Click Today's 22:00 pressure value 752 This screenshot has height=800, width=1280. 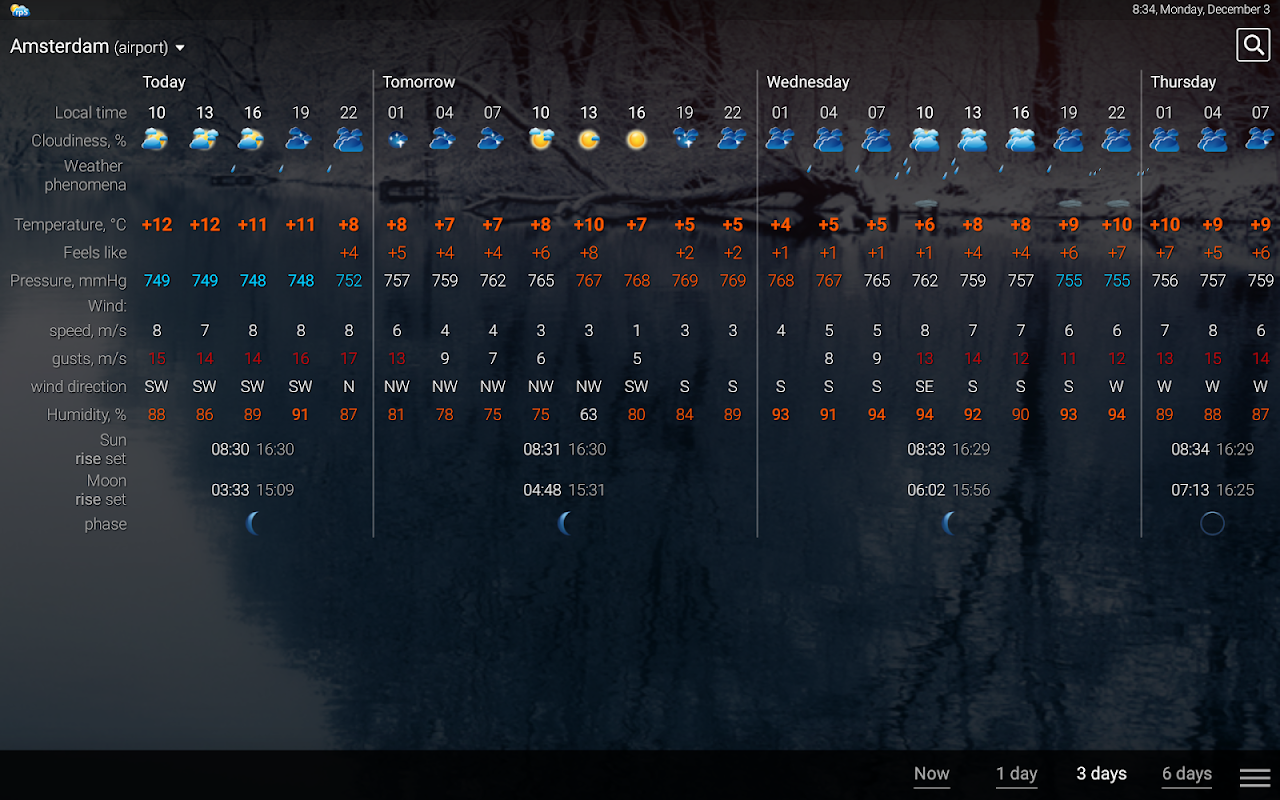(349, 281)
